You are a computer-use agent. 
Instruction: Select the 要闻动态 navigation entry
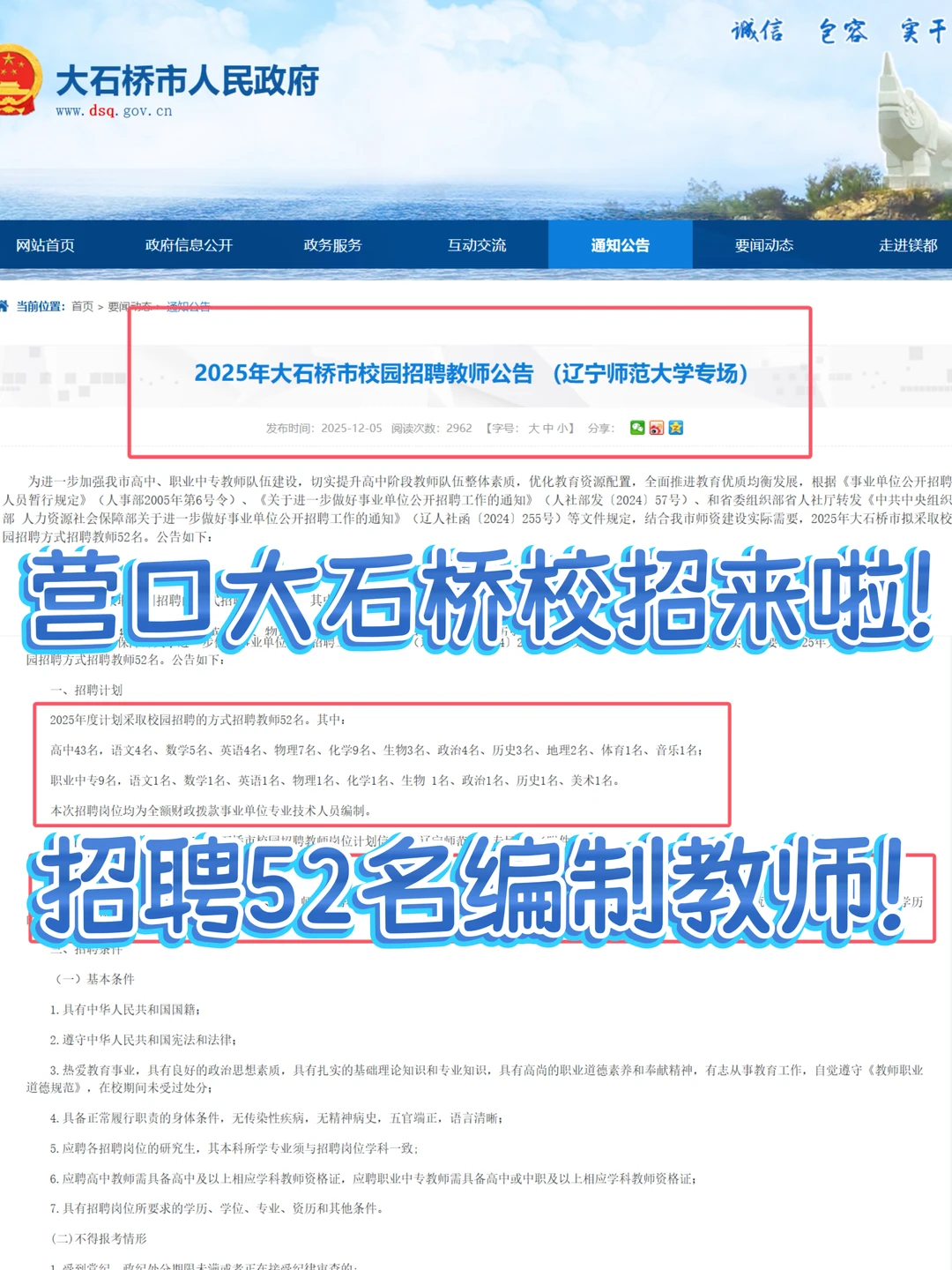(763, 245)
